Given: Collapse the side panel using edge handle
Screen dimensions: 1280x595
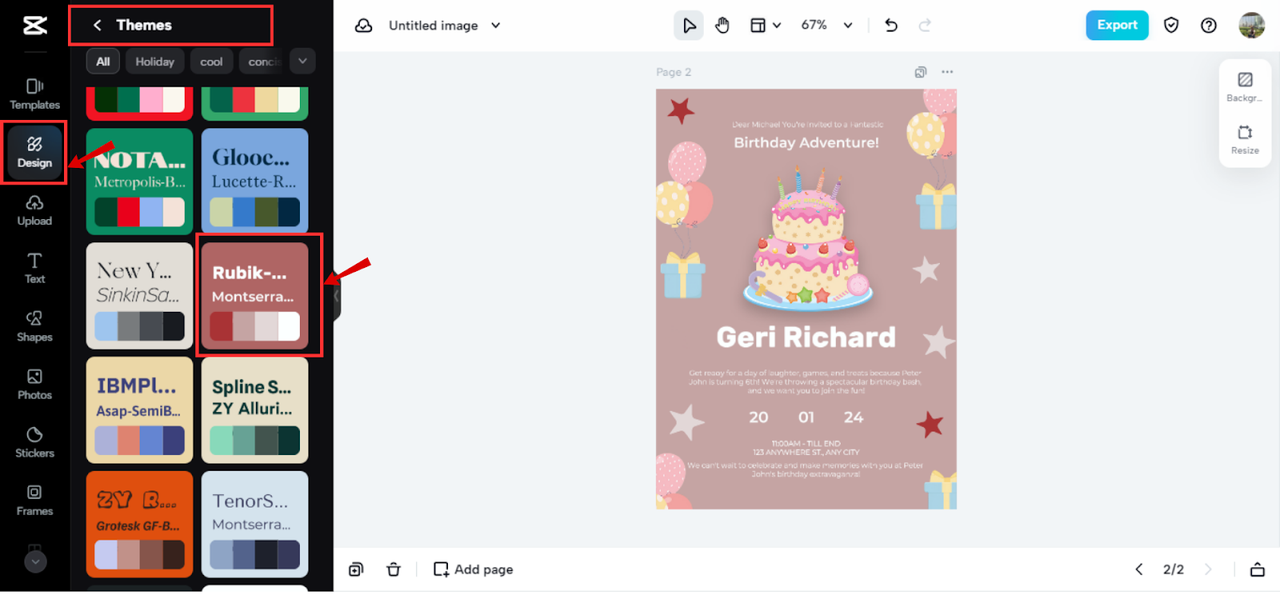Looking at the screenshot, I should click(x=337, y=297).
